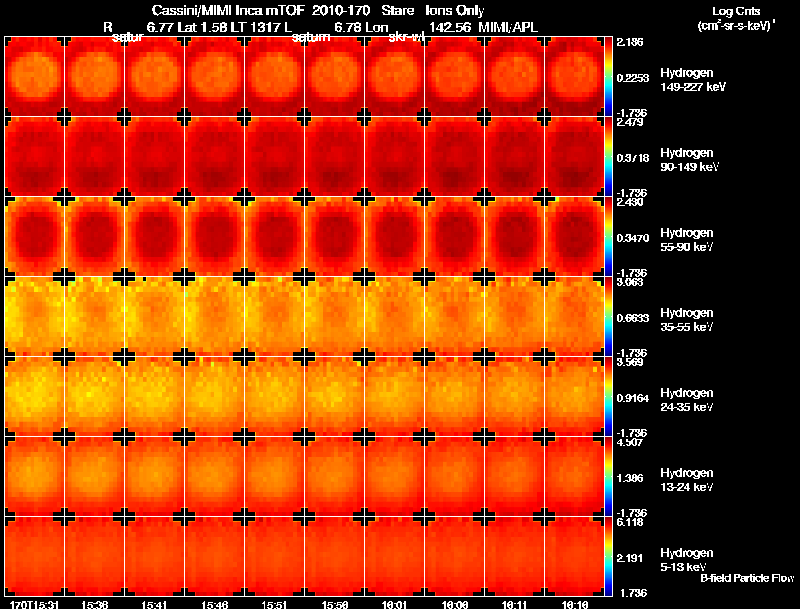Click the color bar beside Hydrogen 149-227 keV
Viewport: 800px width, 609px height.
[x=608, y=77]
